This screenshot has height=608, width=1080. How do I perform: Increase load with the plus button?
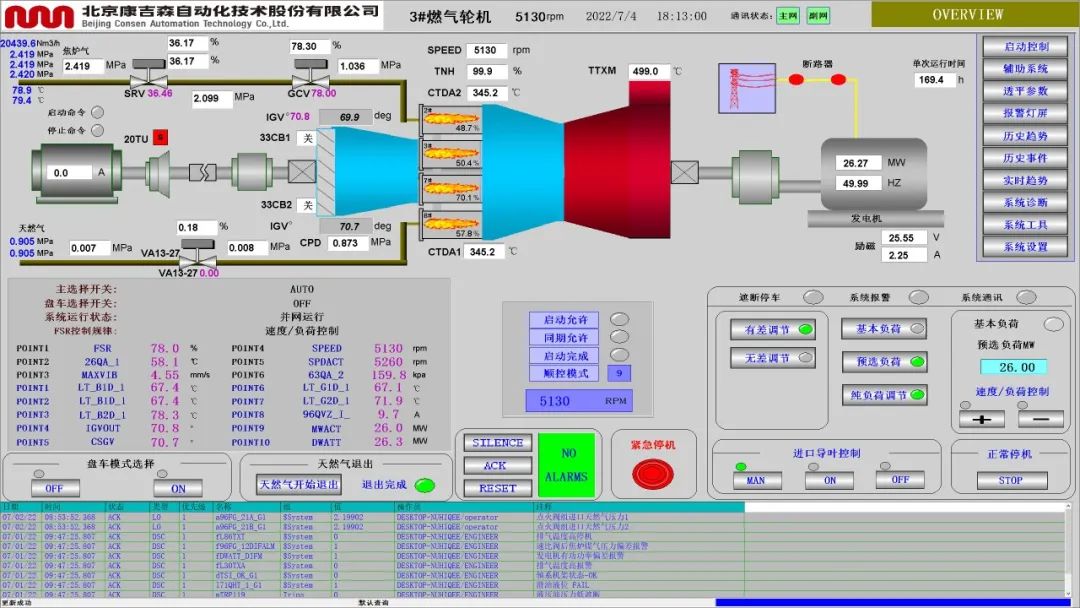click(981, 419)
